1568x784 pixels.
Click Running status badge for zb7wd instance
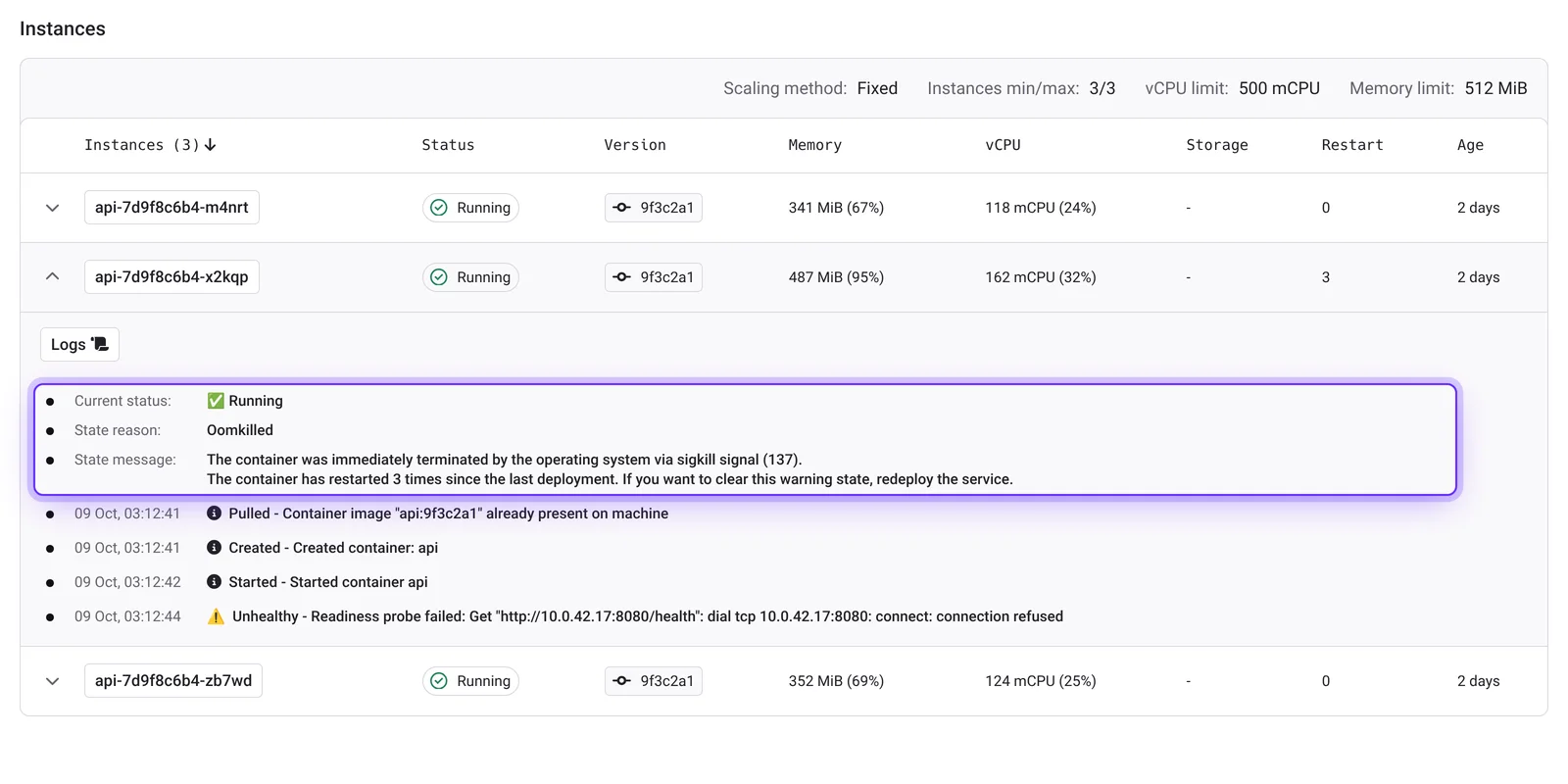click(x=470, y=681)
